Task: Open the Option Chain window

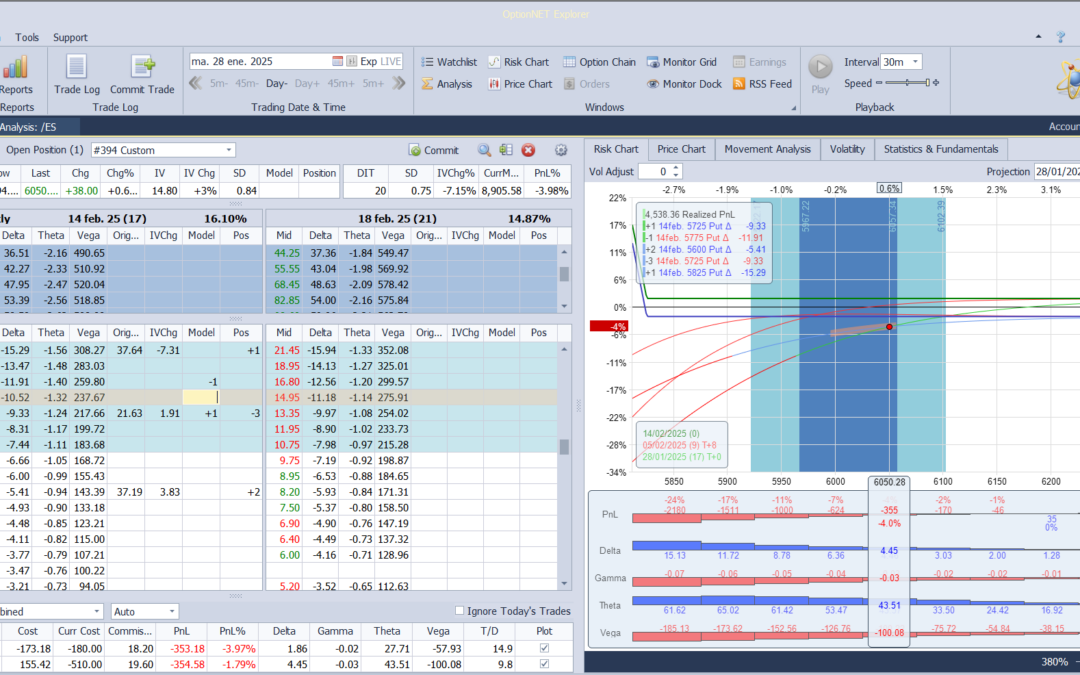Action: [599, 62]
